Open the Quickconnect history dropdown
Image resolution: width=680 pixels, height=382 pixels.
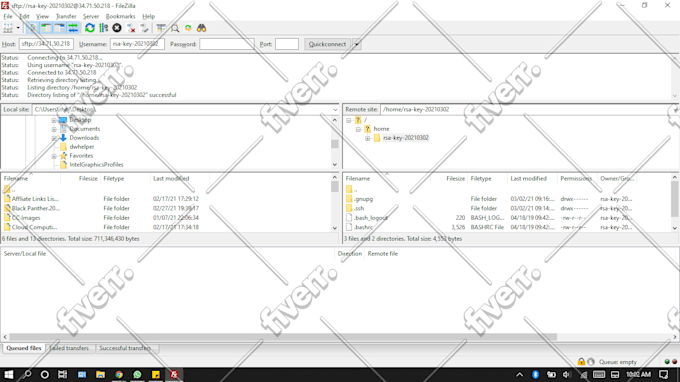[356, 44]
